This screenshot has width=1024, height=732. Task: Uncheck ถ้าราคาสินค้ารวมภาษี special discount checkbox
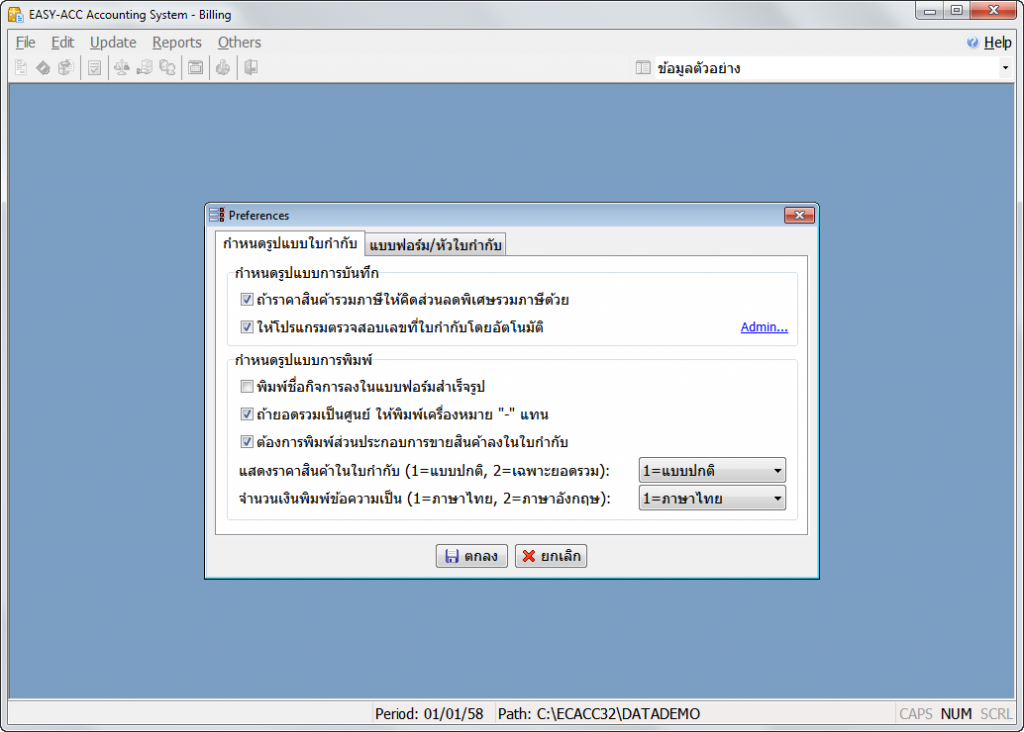(247, 299)
